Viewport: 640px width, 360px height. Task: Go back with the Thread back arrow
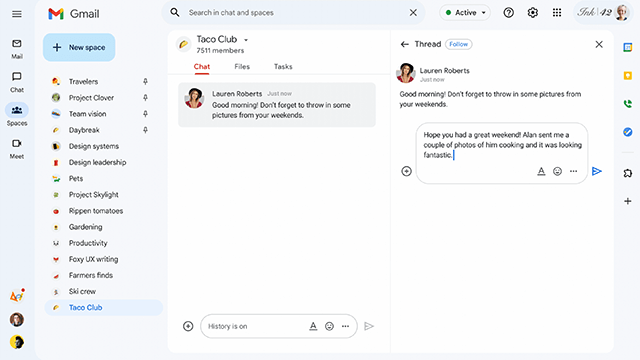(404, 44)
